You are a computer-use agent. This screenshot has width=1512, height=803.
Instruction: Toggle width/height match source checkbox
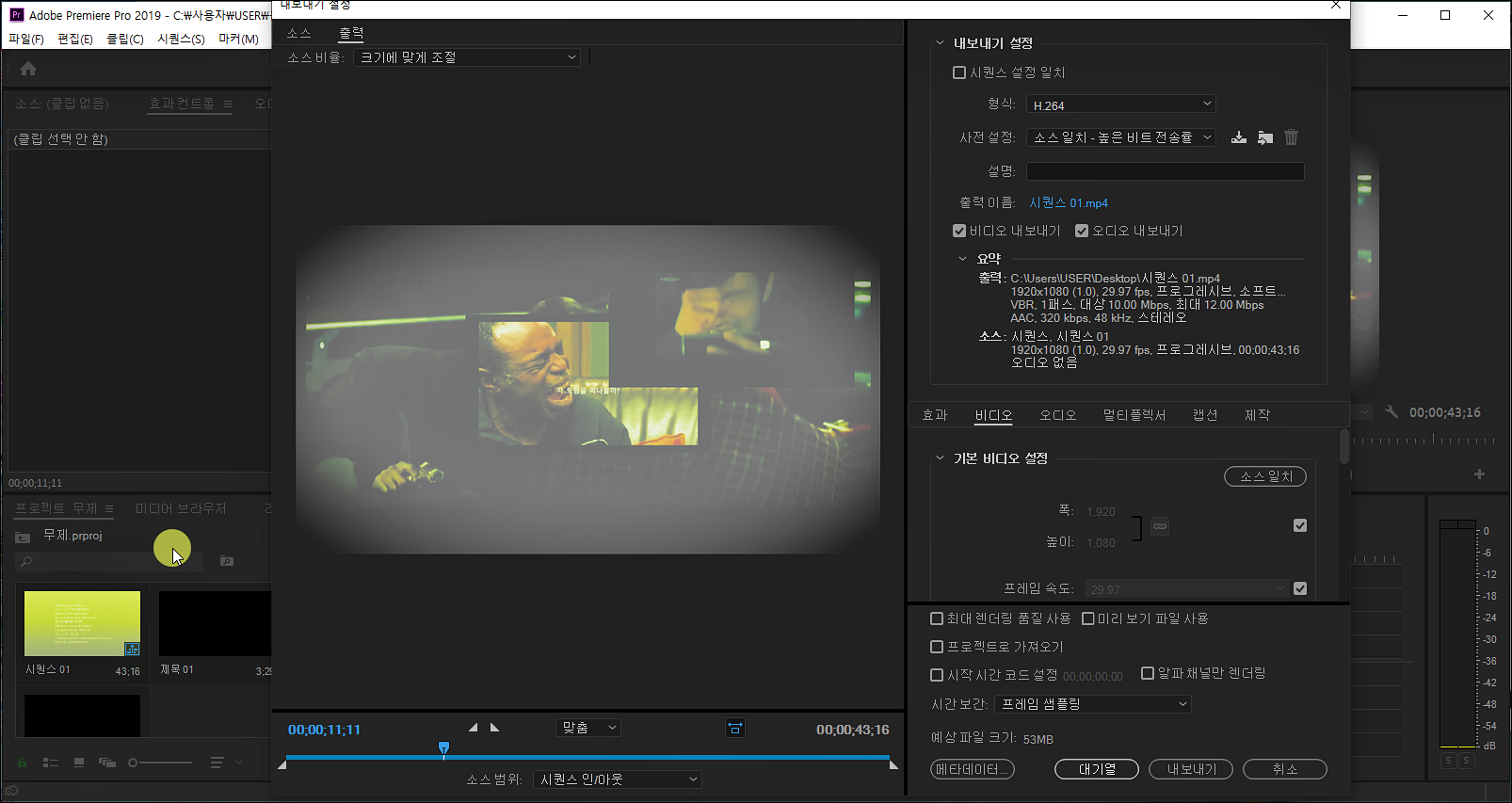click(1300, 525)
